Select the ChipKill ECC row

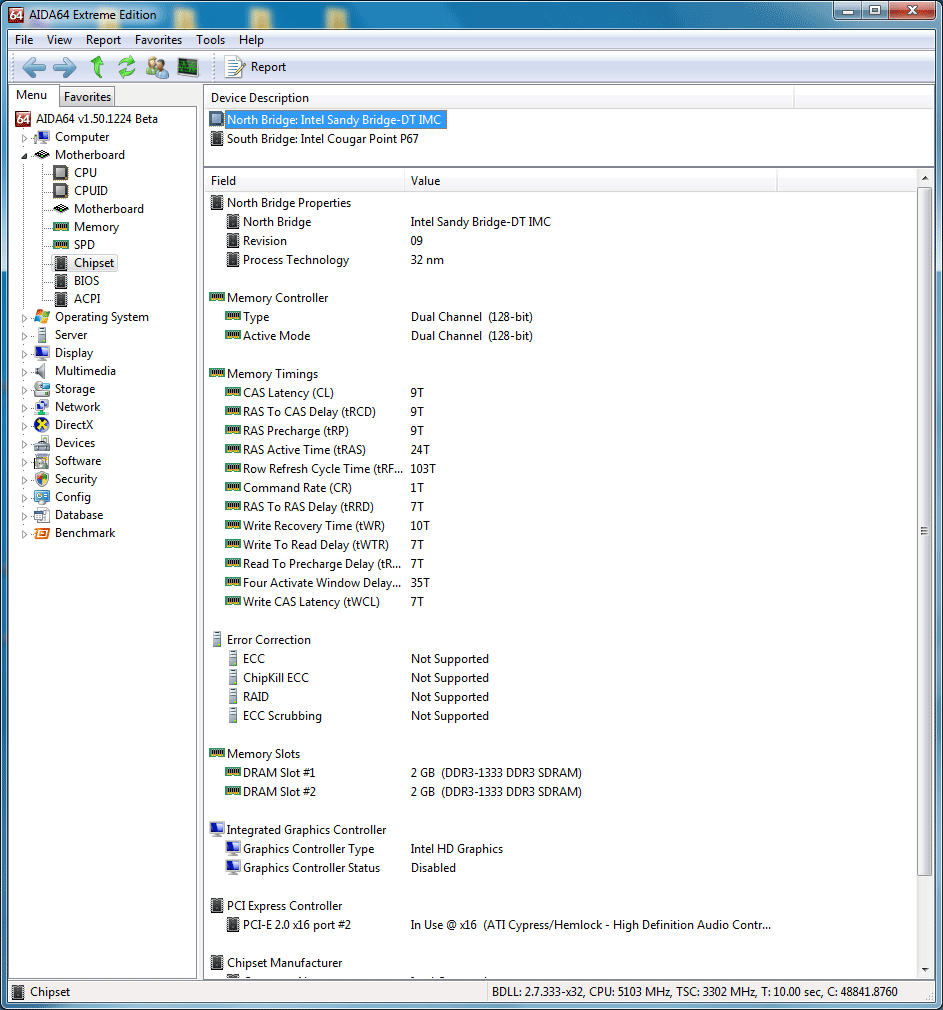point(560,678)
